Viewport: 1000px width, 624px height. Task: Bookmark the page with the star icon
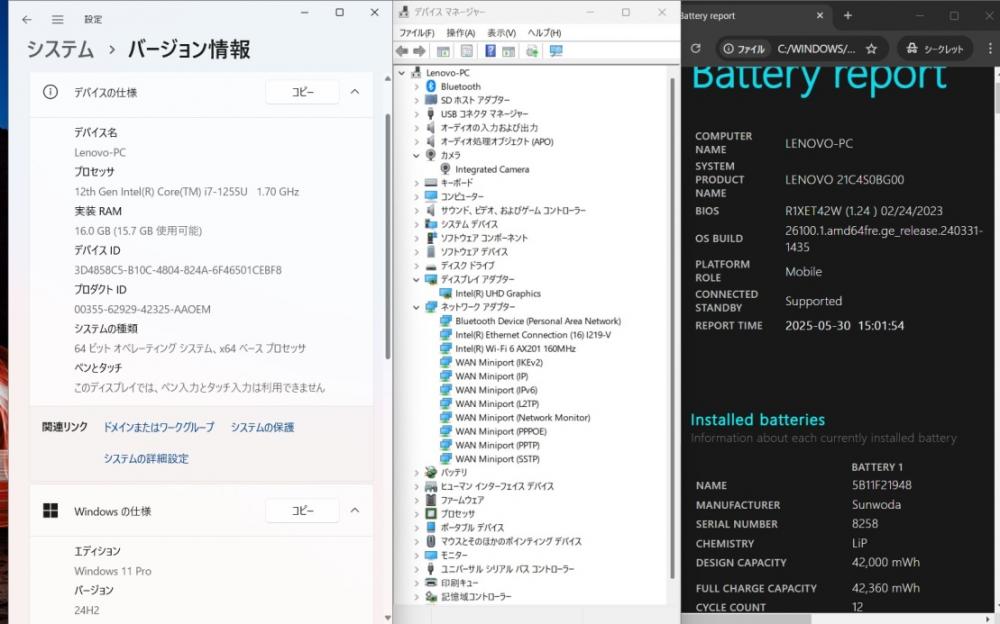pyautogui.click(x=871, y=48)
